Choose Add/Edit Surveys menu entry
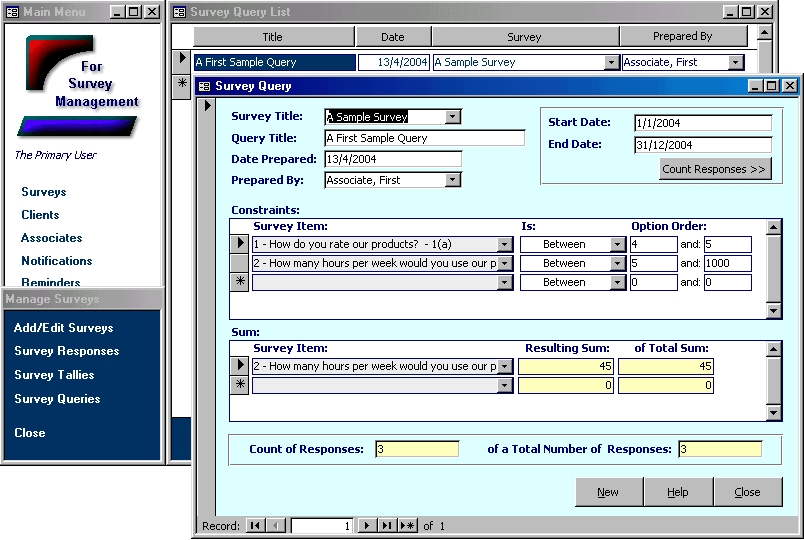The width and height of the screenshot is (804, 540). pos(63,328)
